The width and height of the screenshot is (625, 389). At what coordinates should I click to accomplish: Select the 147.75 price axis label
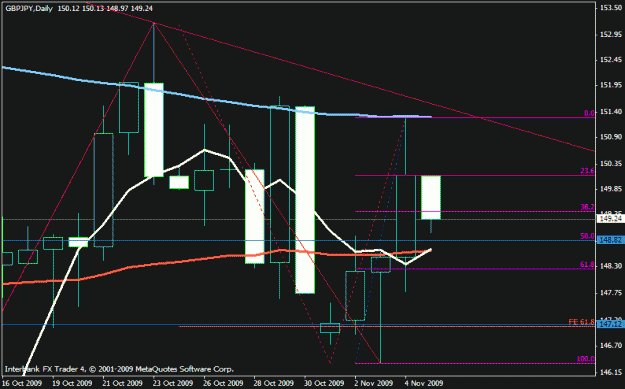[611, 293]
